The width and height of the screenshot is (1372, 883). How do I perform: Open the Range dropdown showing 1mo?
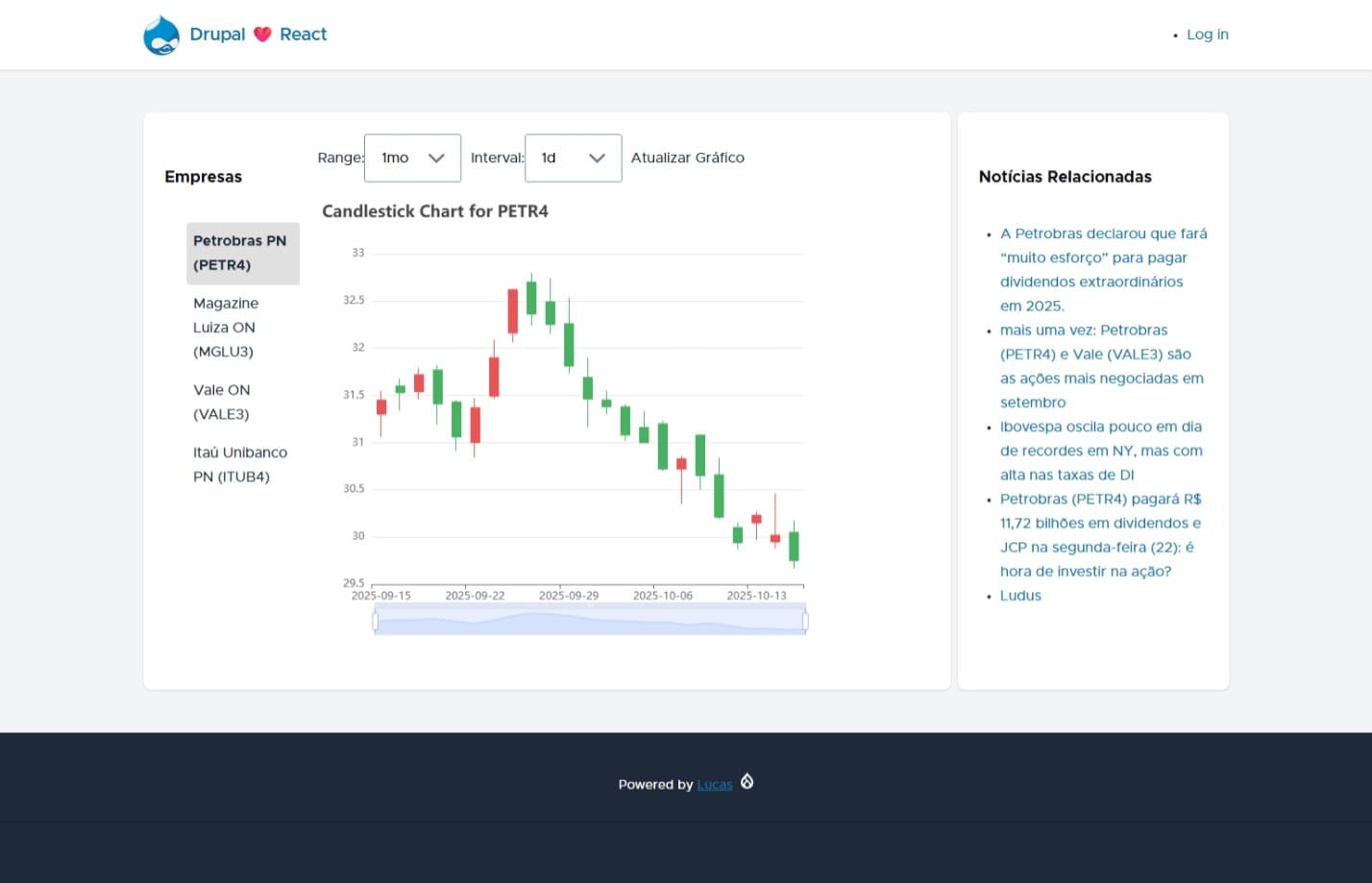(412, 158)
